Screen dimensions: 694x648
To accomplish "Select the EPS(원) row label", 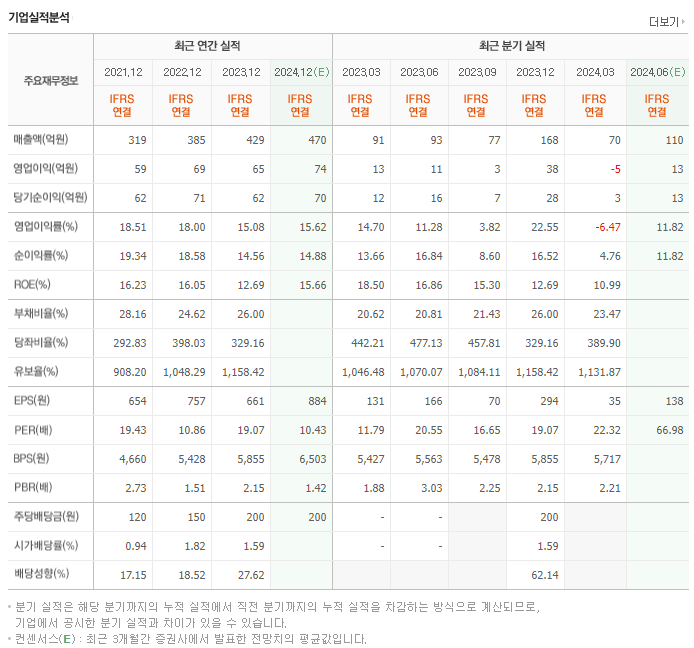I will tap(32, 401).
